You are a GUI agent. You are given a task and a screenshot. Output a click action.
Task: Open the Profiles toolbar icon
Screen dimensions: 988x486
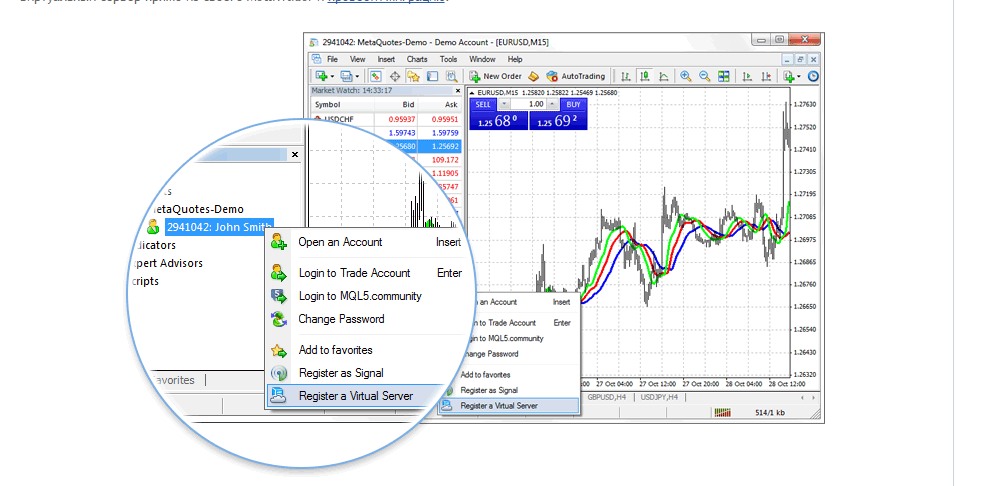tap(346, 76)
